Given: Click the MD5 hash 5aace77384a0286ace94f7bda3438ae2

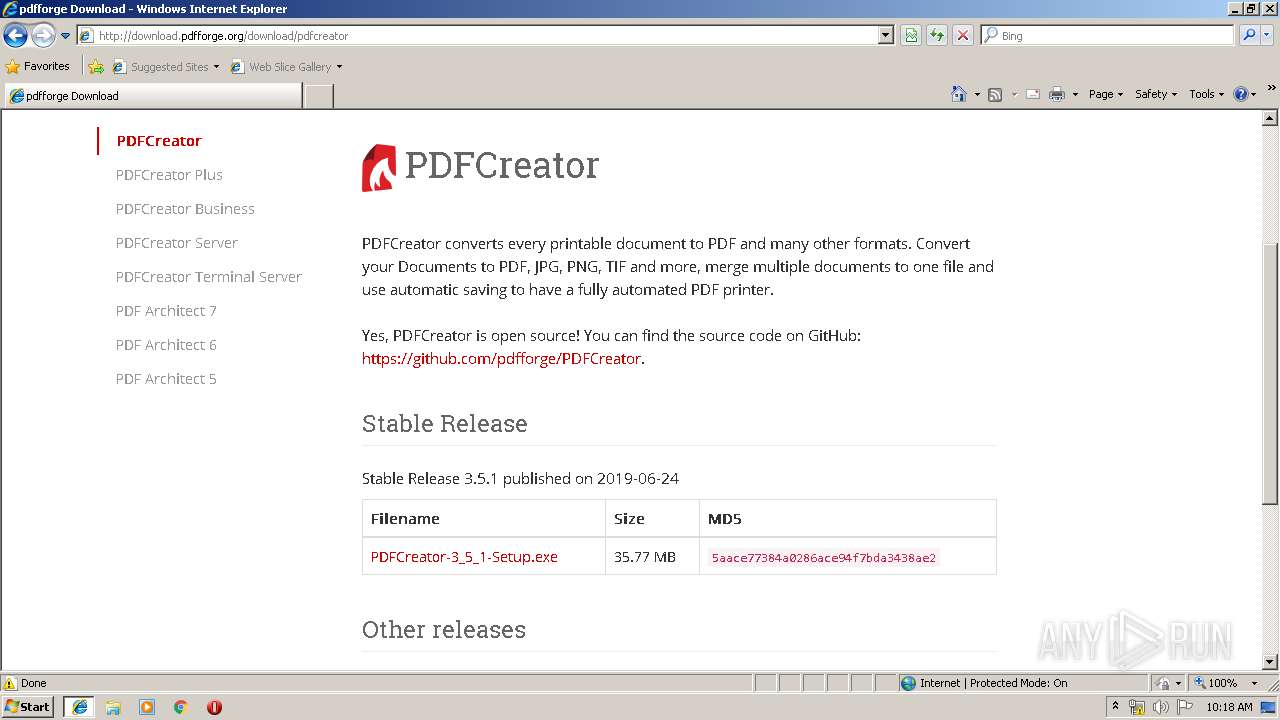Looking at the screenshot, I should point(824,558).
